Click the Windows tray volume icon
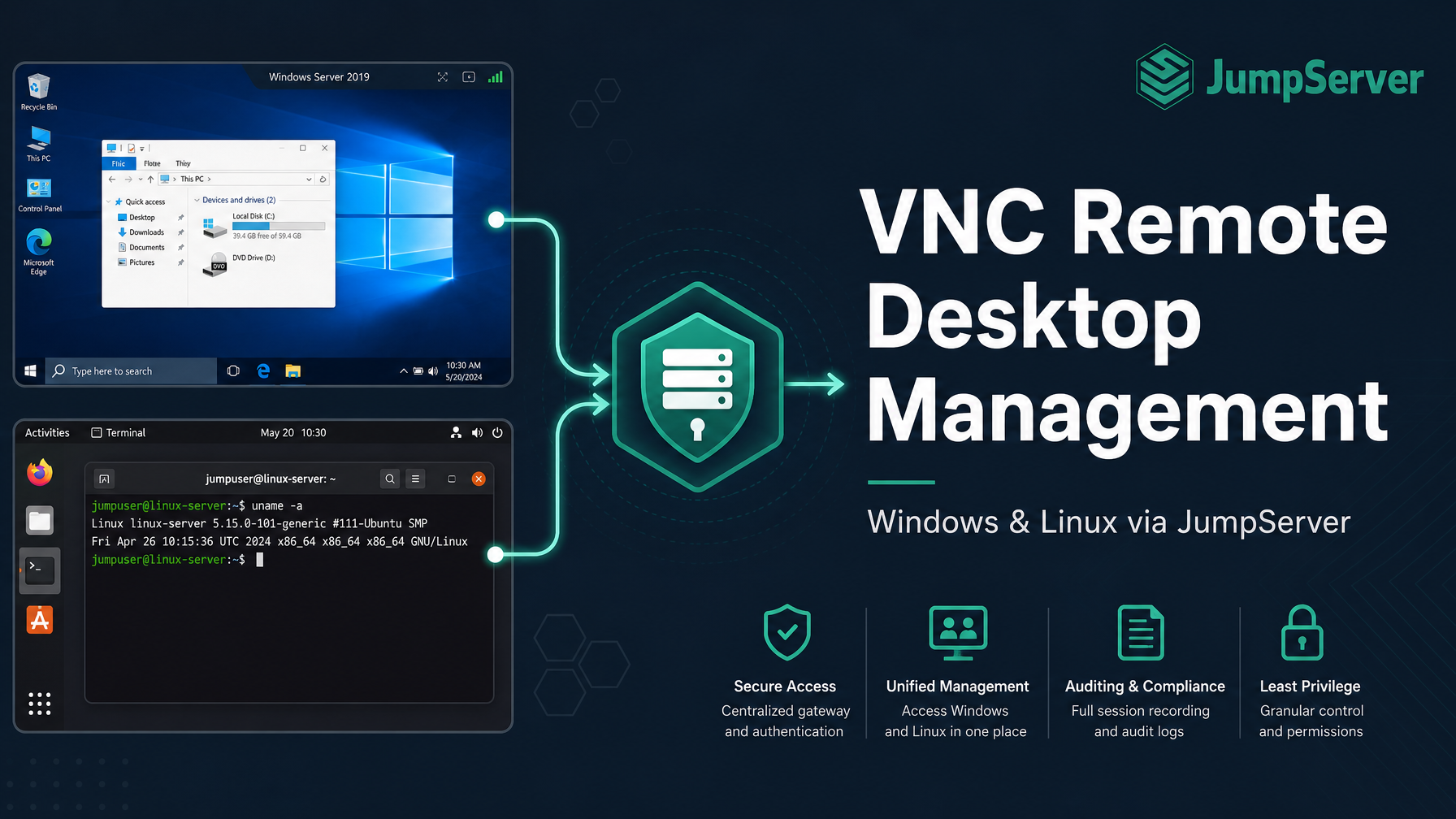Viewport: 1456px width, 819px height. 433,371
